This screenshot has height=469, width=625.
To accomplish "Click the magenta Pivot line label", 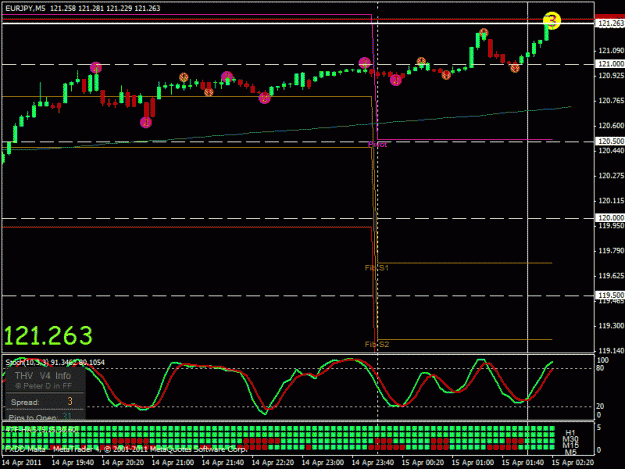I will (x=377, y=144).
